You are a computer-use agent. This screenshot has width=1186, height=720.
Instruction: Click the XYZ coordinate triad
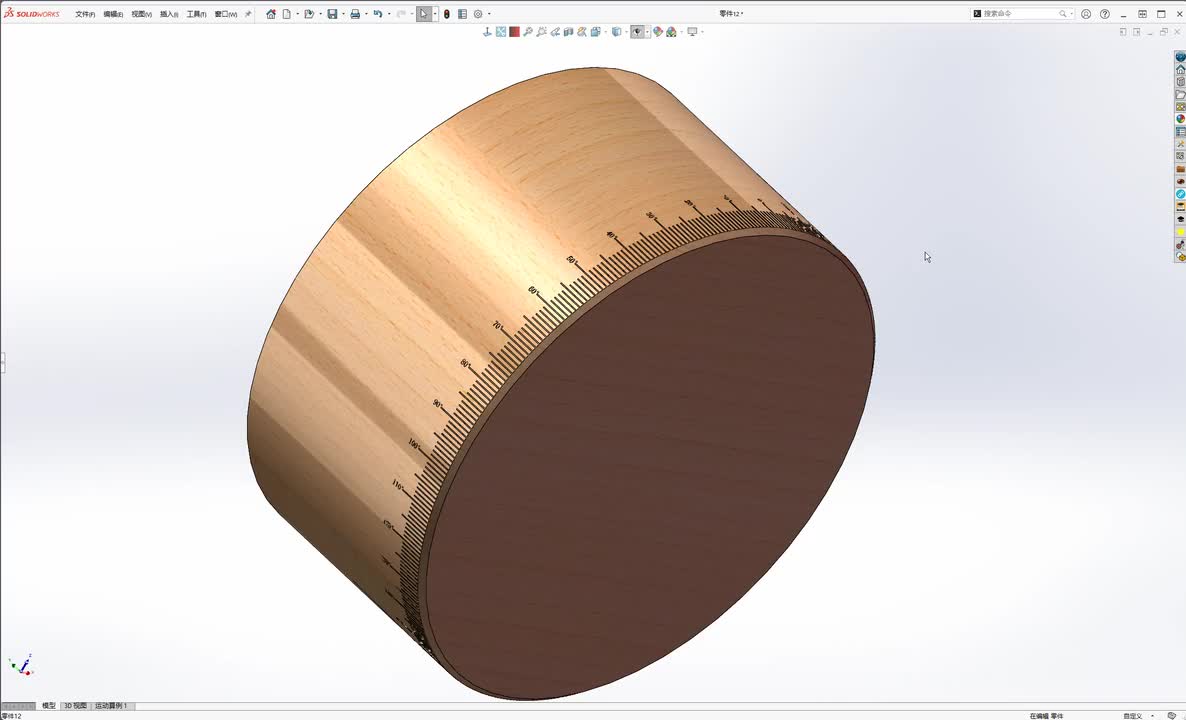coord(21,665)
